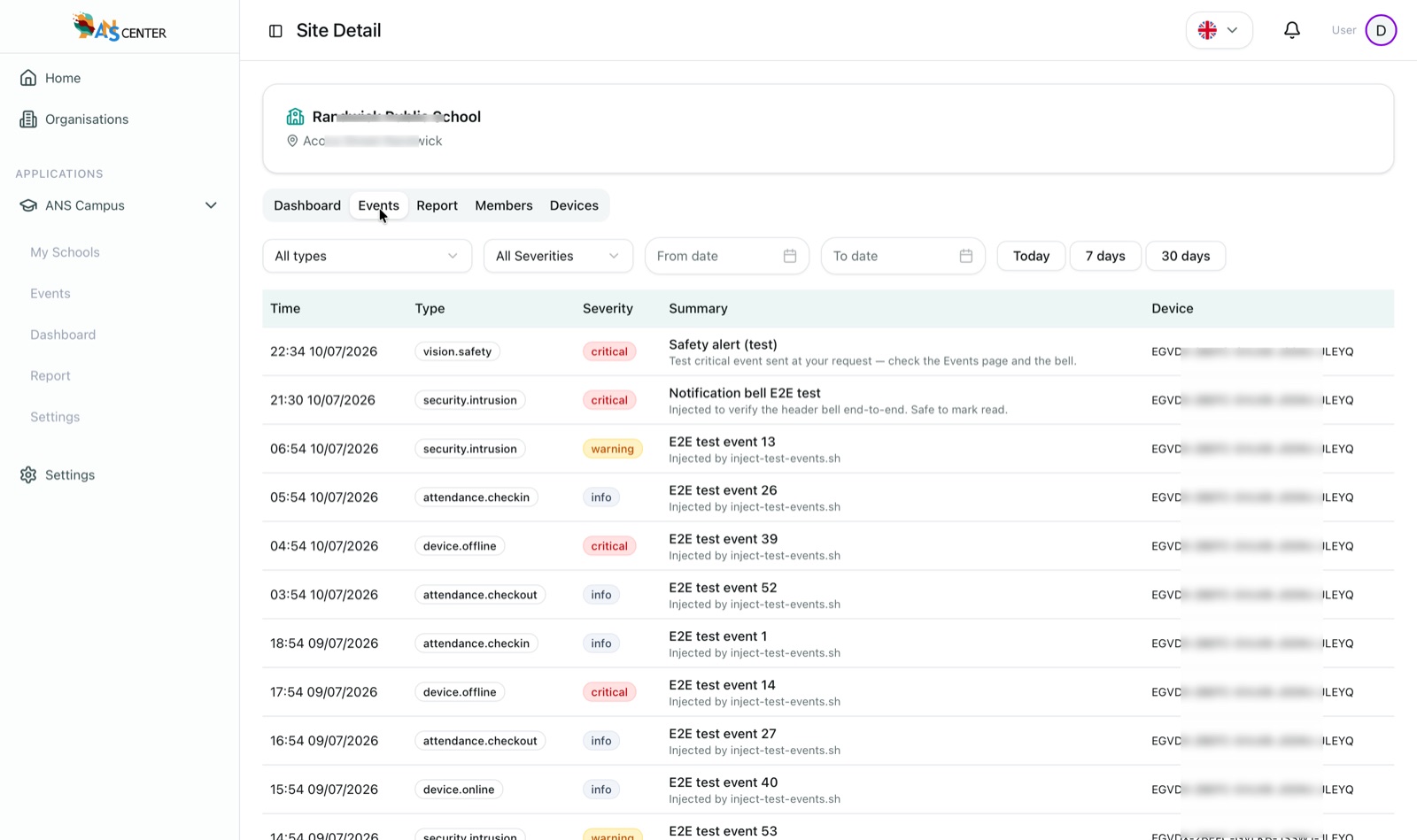Switch to the Devices tab
Screen dimensions: 1417x840
(x=574, y=205)
